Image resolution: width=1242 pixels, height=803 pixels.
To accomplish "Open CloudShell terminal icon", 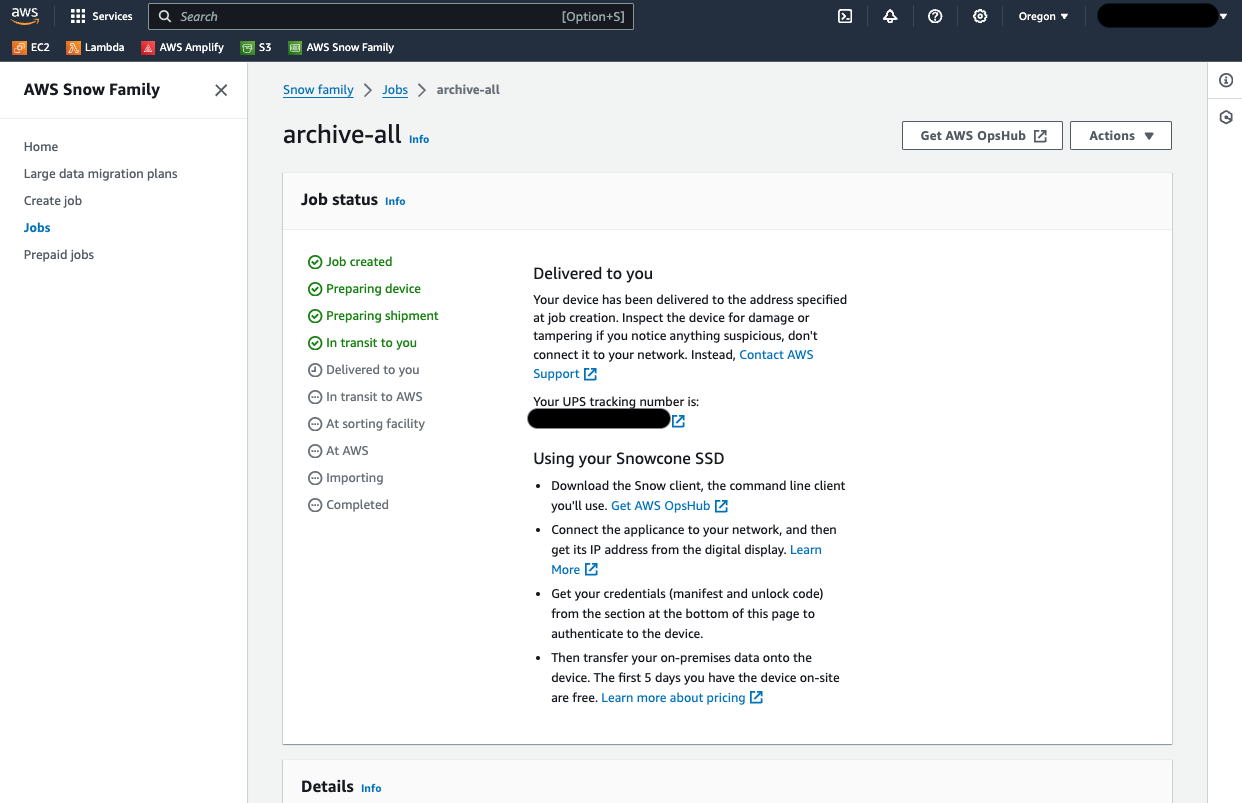I will 845,16.
